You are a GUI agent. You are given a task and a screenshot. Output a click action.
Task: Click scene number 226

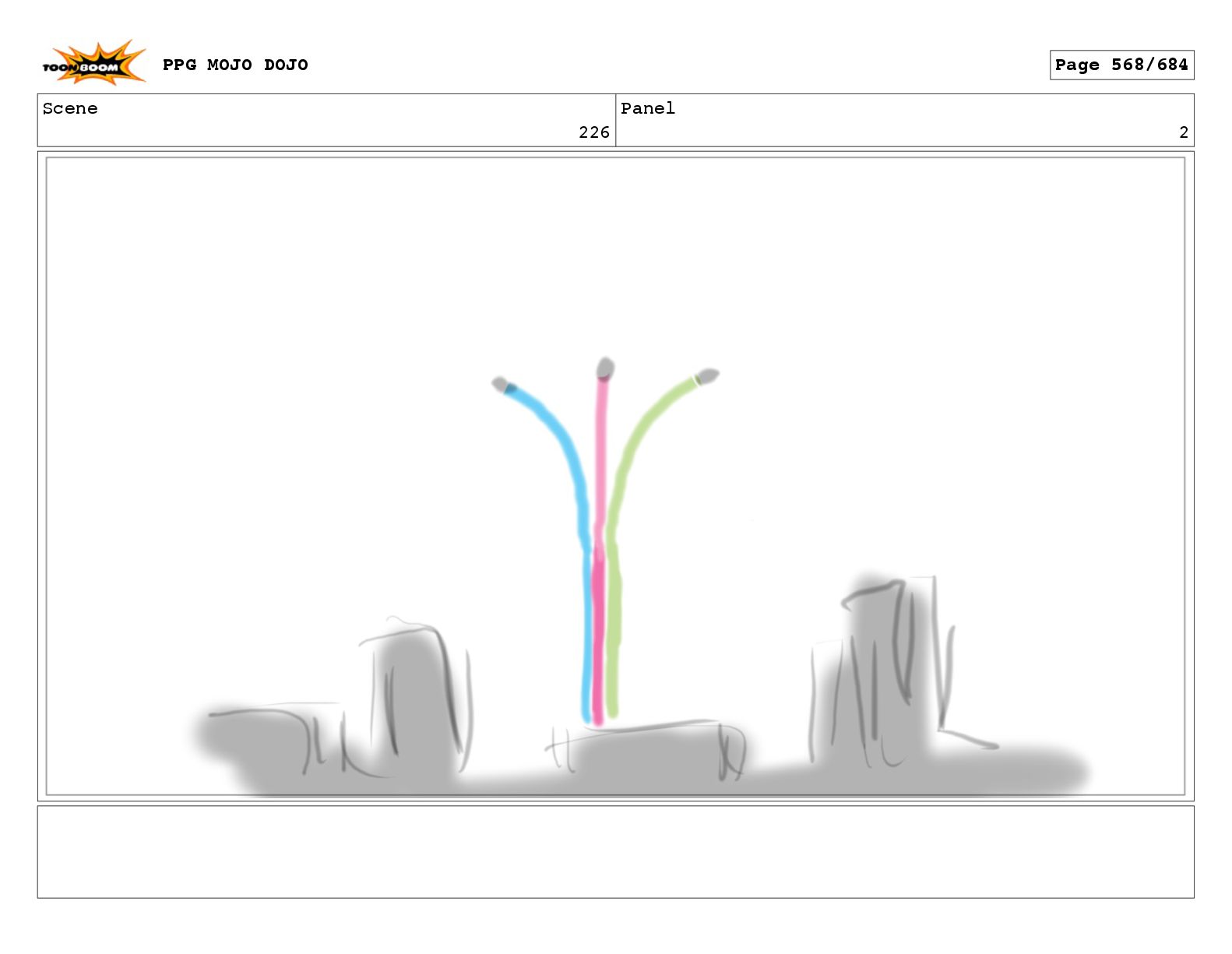point(593,132)
